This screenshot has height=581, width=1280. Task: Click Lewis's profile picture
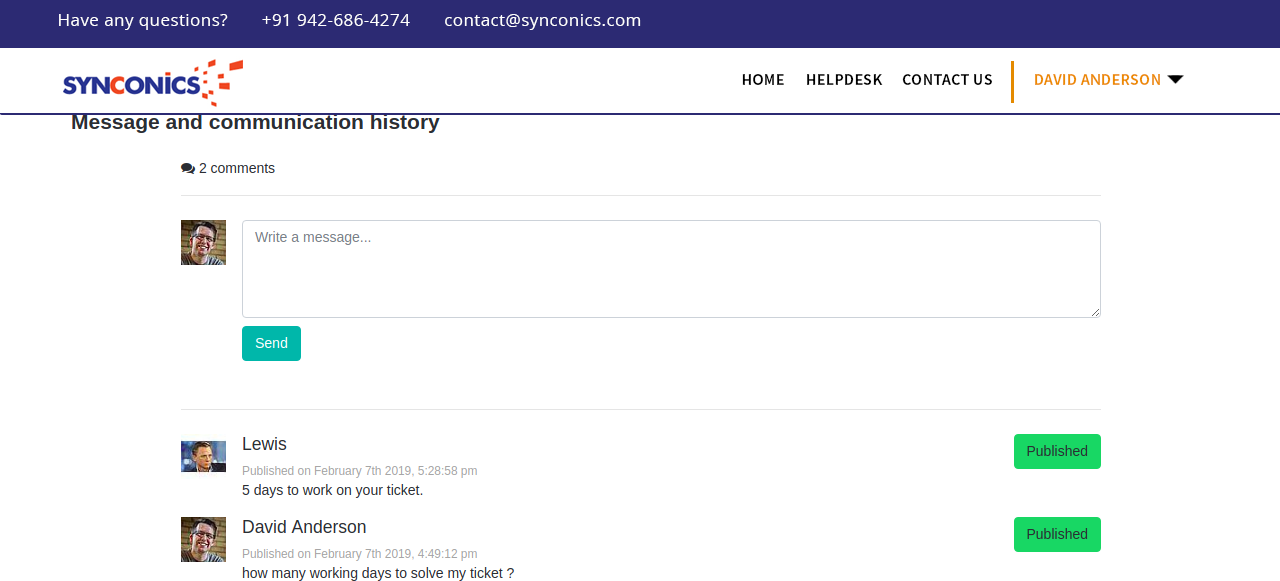[x=203, y=456]
